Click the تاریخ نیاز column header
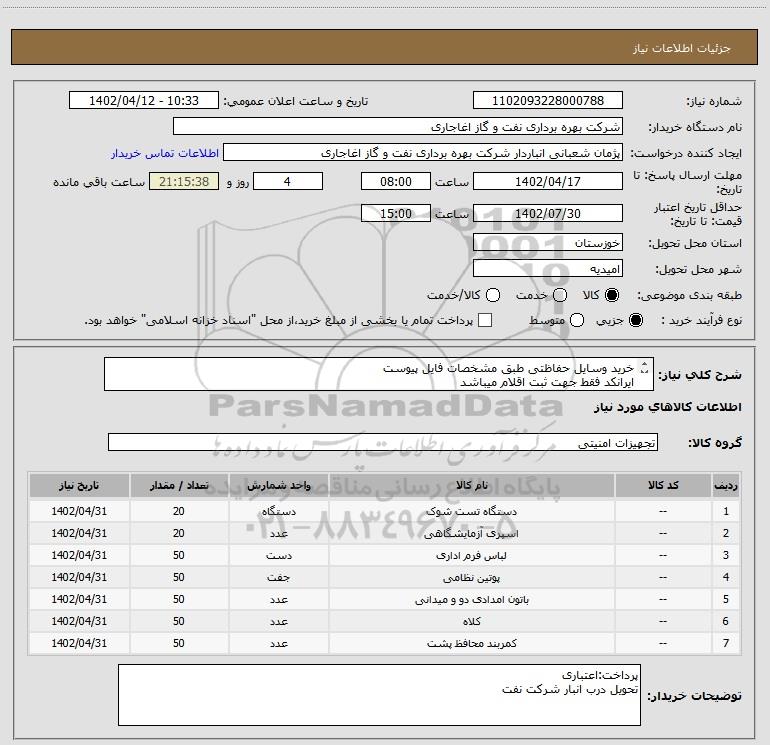 [x=79, y=485]
